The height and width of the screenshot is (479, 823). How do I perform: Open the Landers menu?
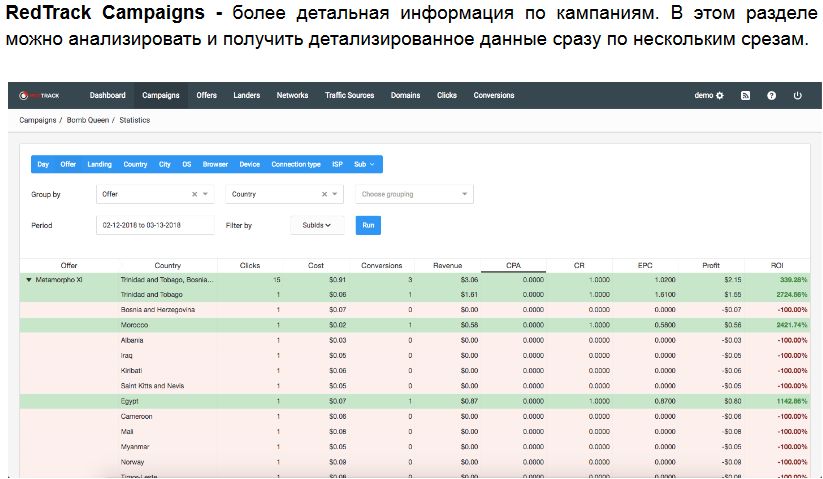pyautogui.click(x=247, y=95)
